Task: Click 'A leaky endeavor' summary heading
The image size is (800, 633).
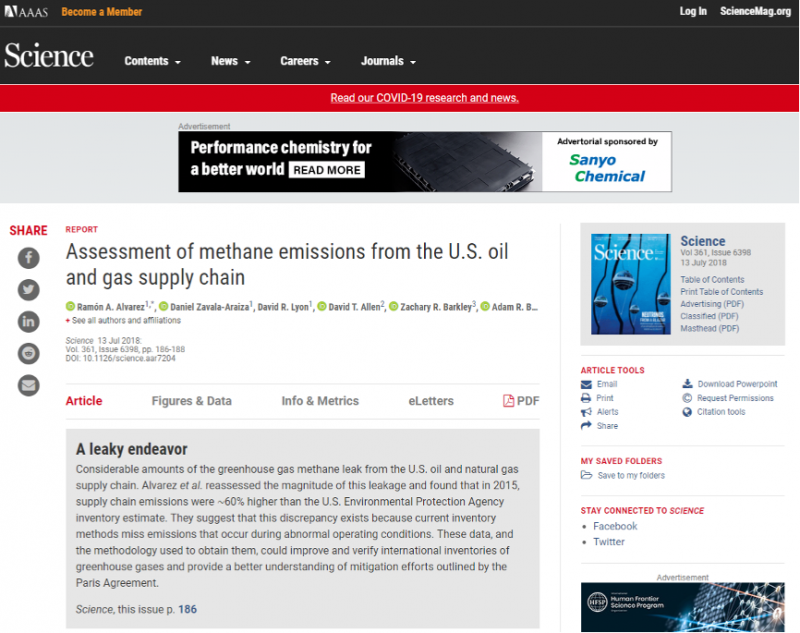Action: [x=132, y=449]
